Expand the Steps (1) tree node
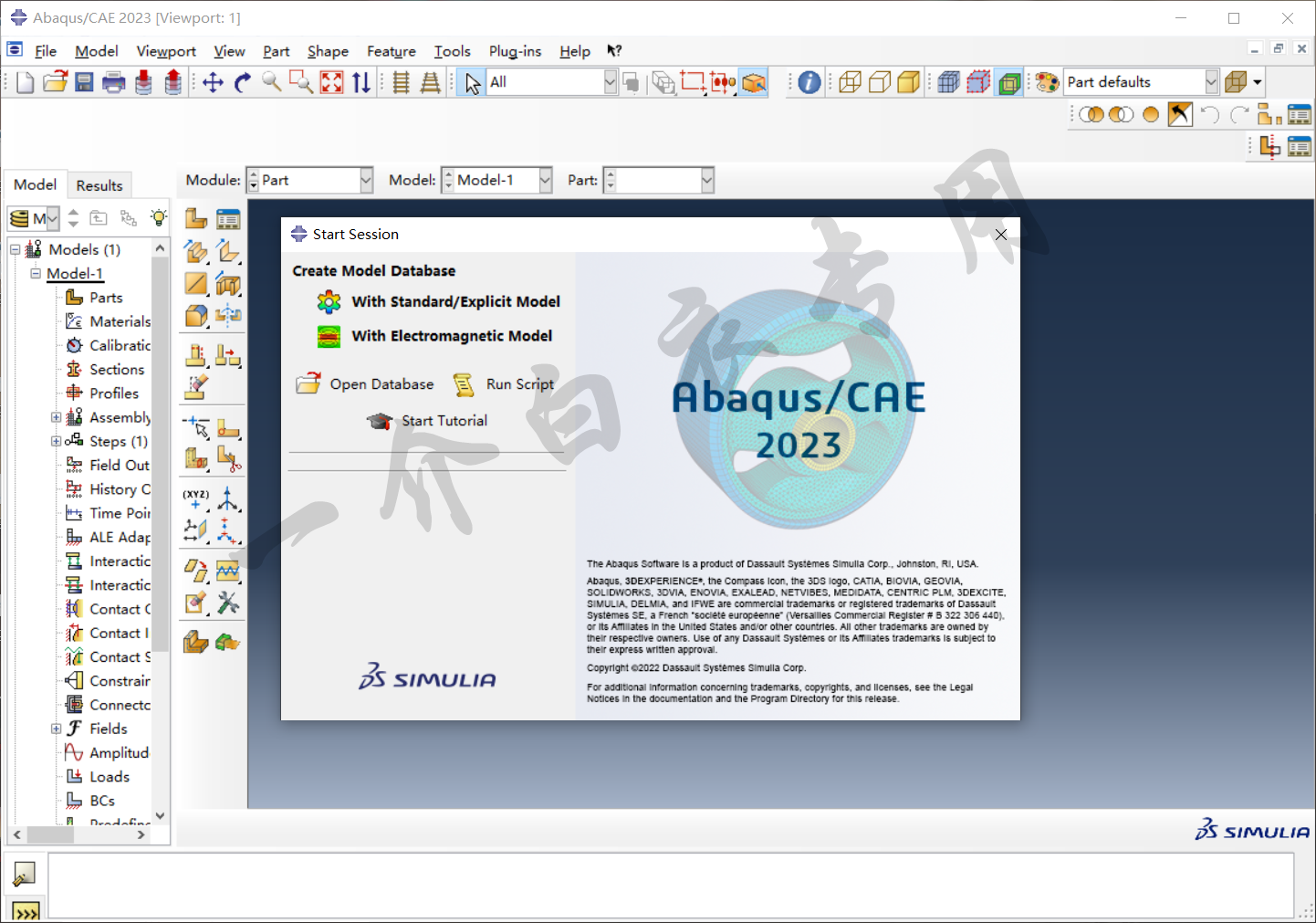This screenshot has width=1316, height=923. 56,441
